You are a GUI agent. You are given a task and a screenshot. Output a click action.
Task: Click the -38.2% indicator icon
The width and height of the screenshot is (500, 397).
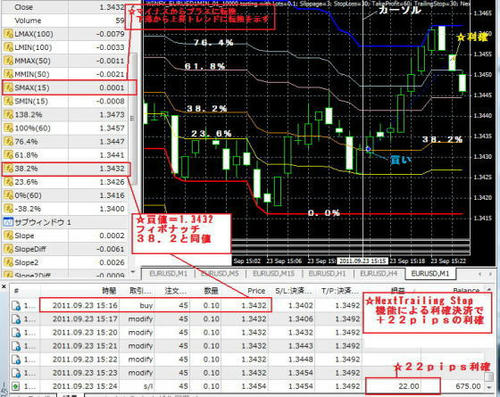(8, 209)
